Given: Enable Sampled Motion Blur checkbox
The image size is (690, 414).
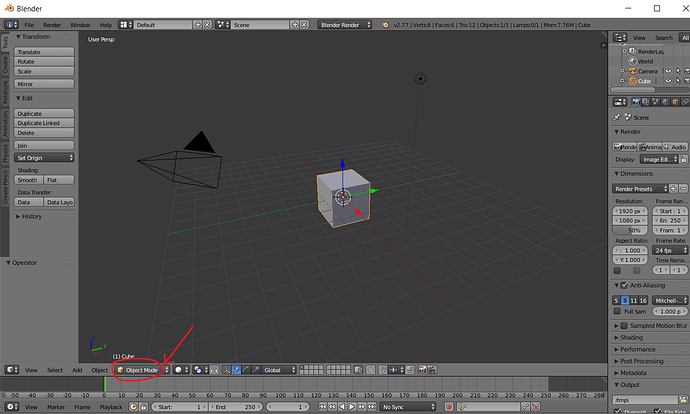Looking at the screenshot, I should [624, 326].
